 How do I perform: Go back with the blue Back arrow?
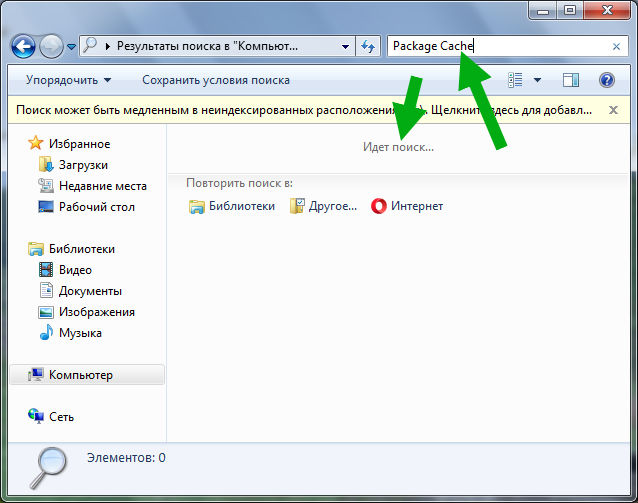tap(23, 46)
